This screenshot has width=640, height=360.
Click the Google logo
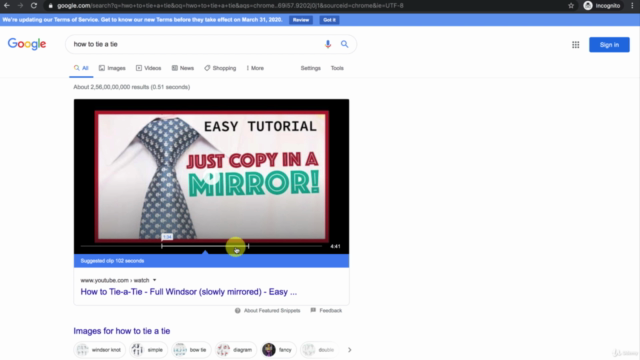pos(27,44)
